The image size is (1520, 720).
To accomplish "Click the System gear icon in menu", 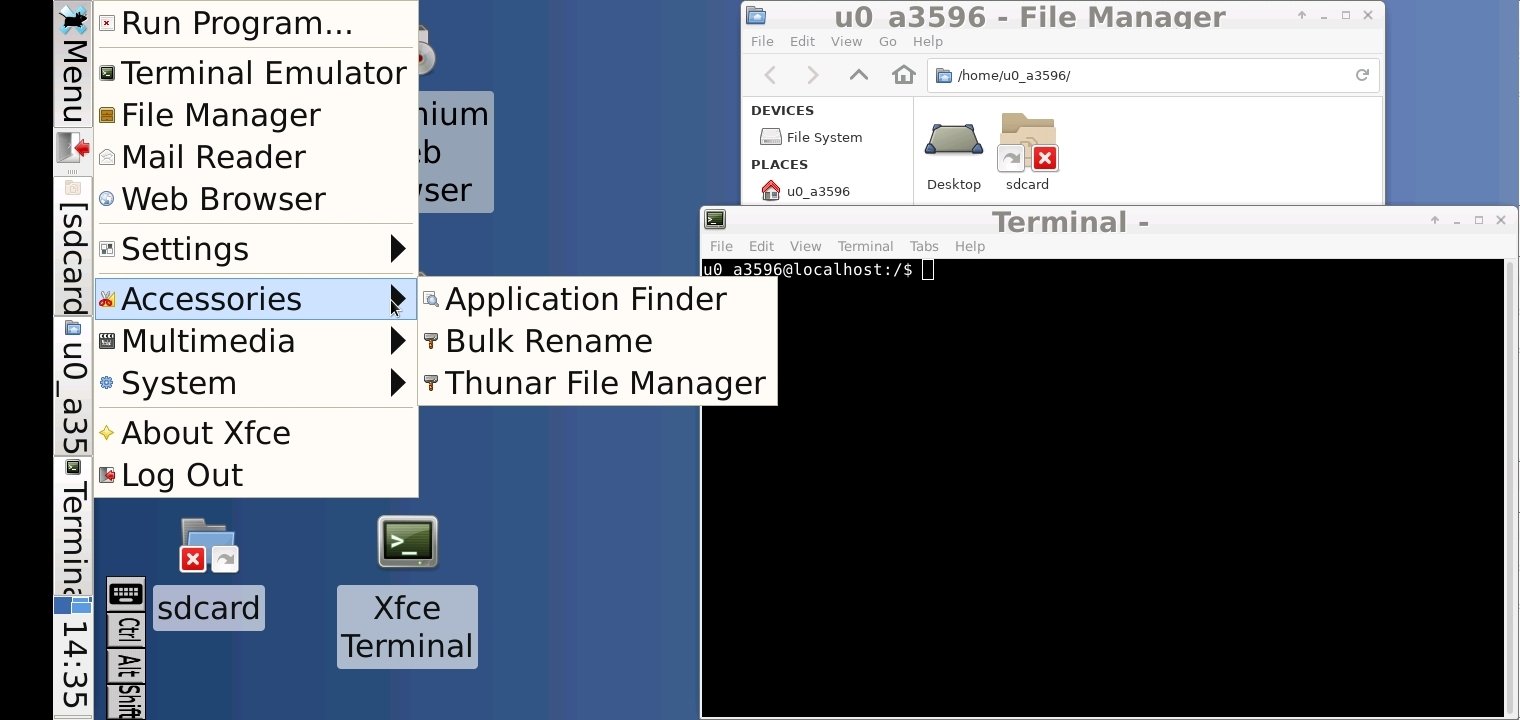I will (x=107, y=383).
